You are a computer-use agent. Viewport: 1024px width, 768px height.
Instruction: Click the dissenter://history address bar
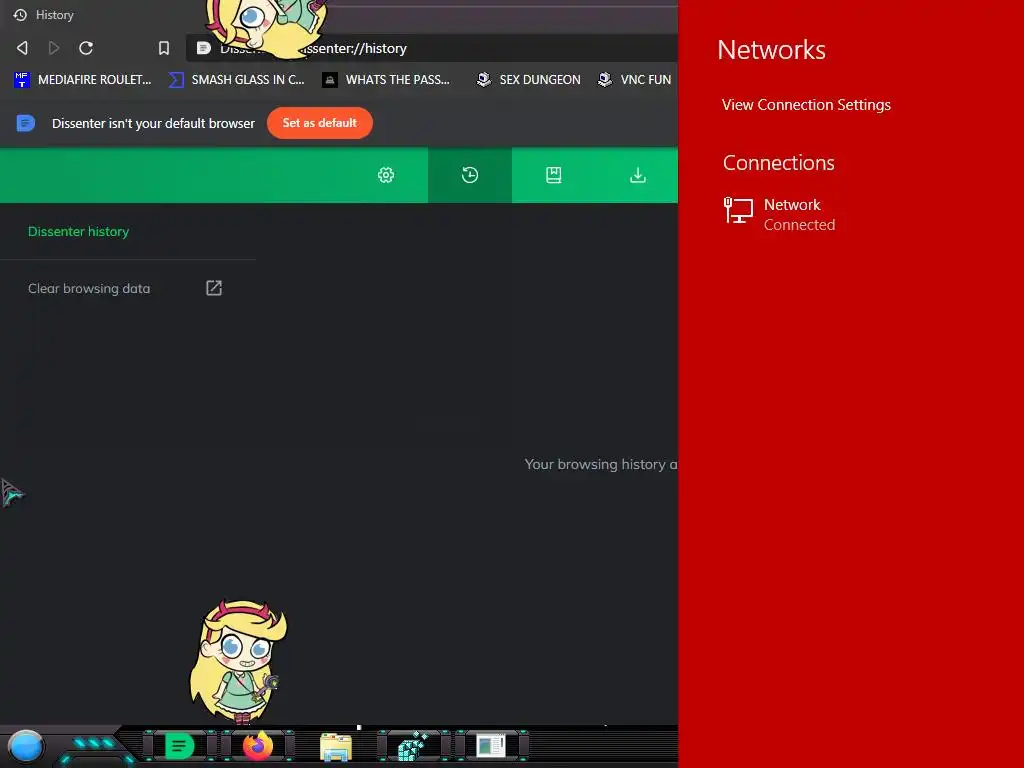pos(434,48)
